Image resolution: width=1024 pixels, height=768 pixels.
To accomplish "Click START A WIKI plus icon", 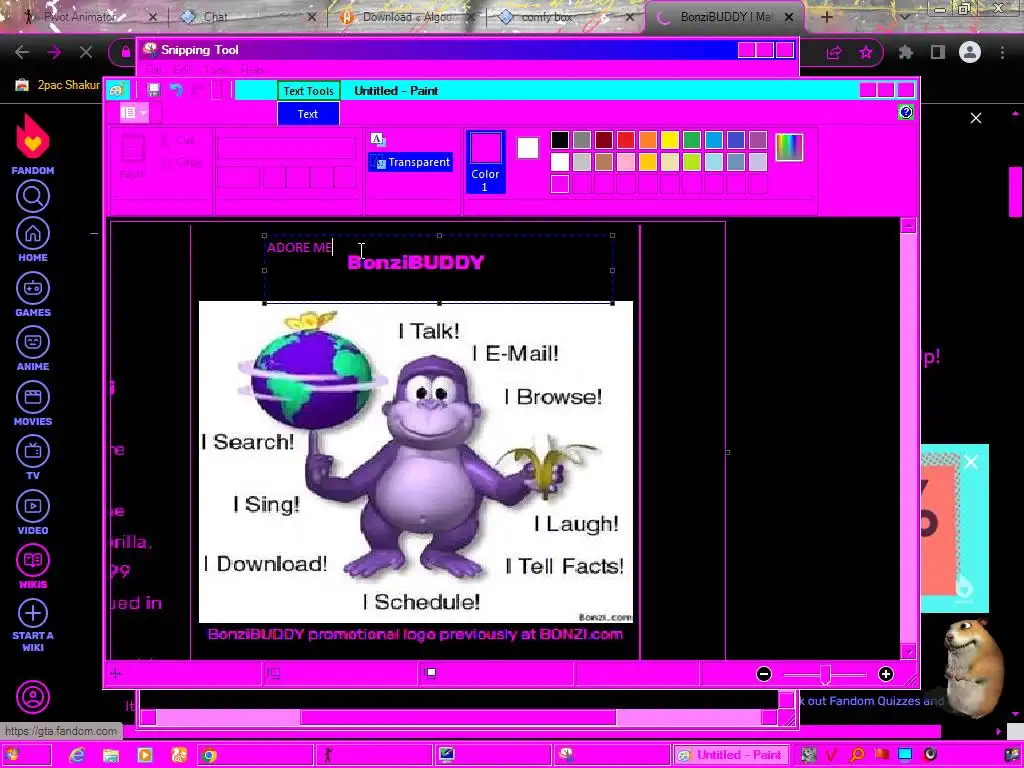I will pyautogui.click(x=33, y=613).
